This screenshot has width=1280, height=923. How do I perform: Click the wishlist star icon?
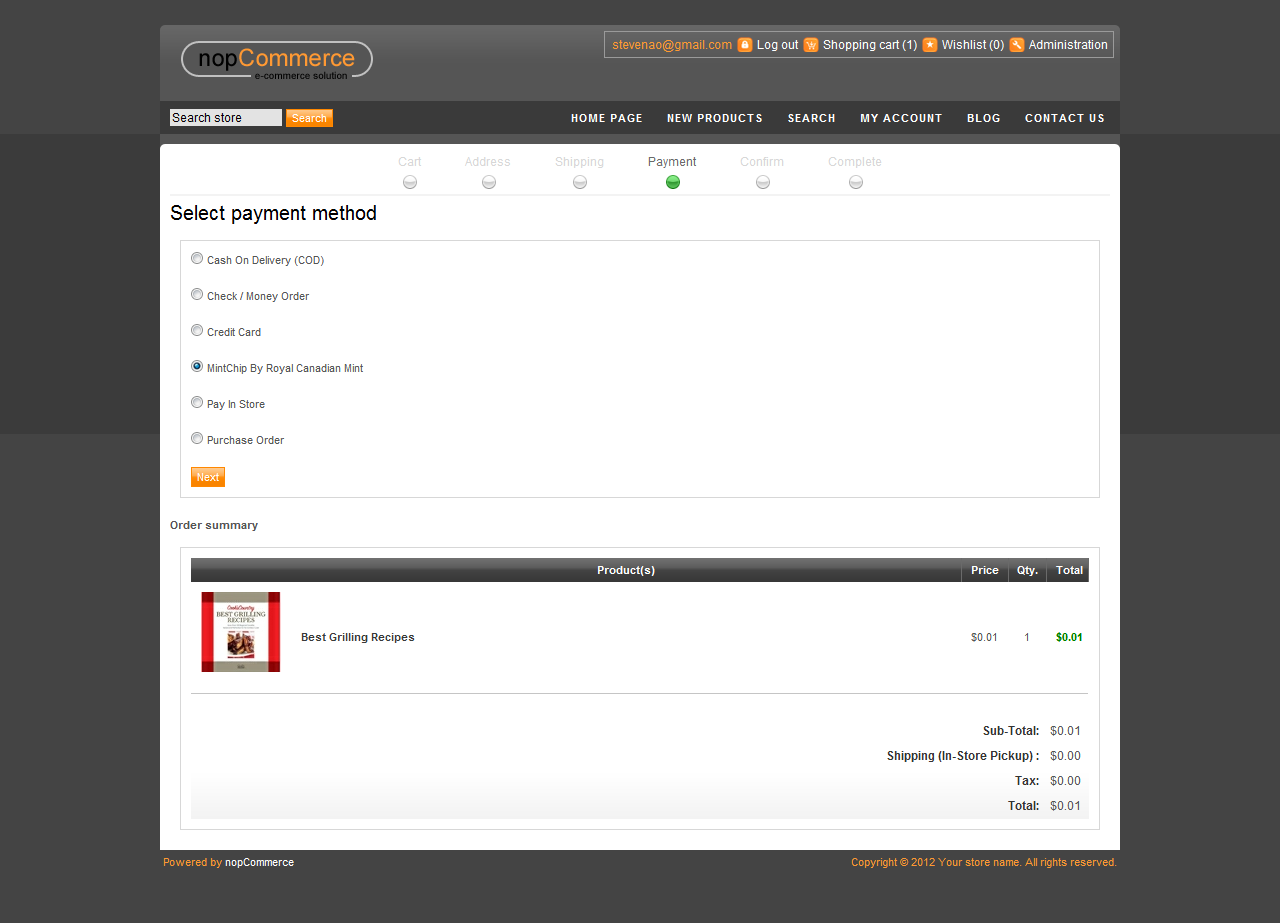pyautogui.click(x=930, y=45)
